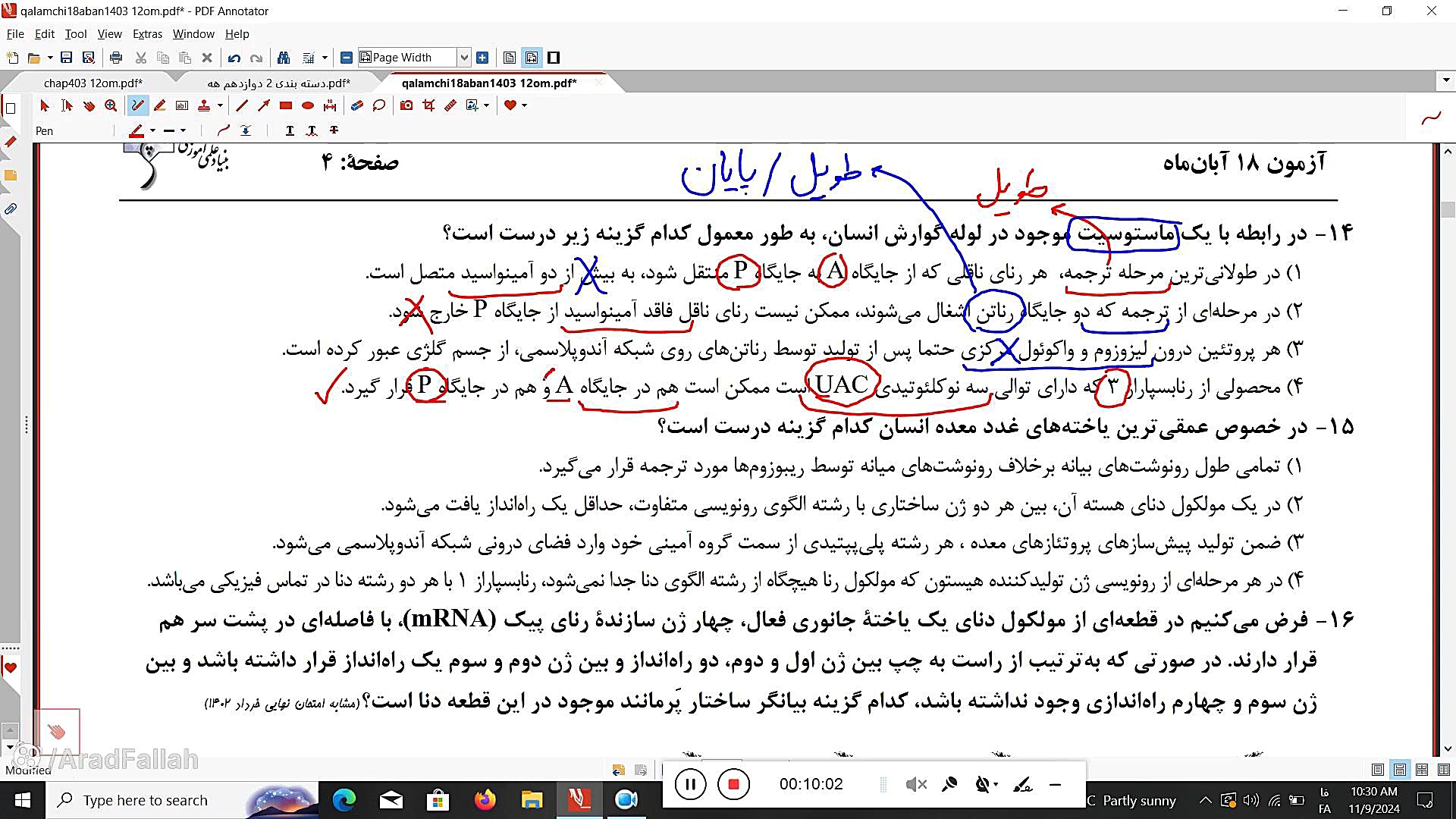Image resolution: width=1456 pixels, height=819 pixels.
Task: Expand the pen color dropdown arrow
Action: [x=152, y=130]
